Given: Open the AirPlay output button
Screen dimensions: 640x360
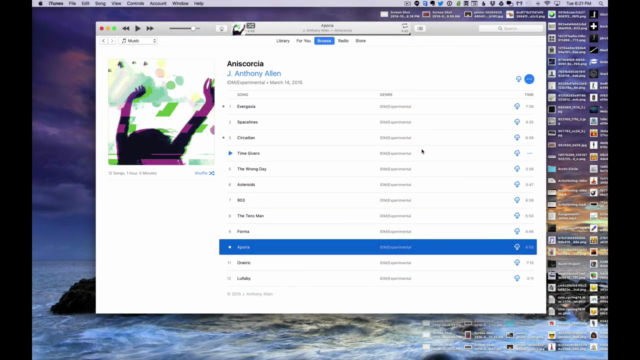Looking at the screenshot, I should (x=222, y=29).
